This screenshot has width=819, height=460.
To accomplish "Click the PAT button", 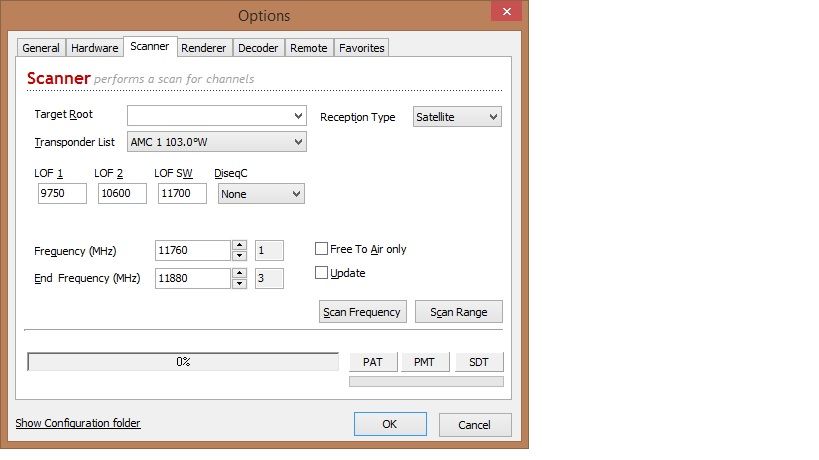I will 373,362.
